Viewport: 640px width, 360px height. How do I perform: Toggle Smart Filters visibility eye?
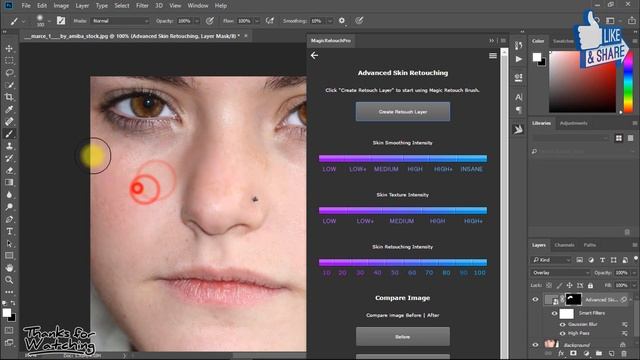[554, 313]
